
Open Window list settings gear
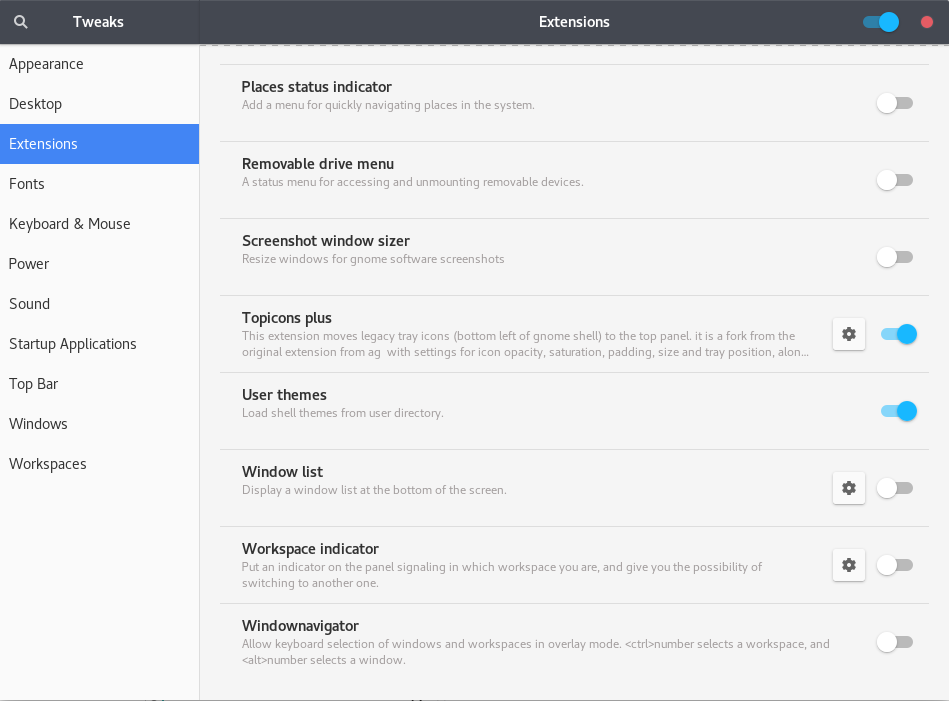(x=849, y=488)
